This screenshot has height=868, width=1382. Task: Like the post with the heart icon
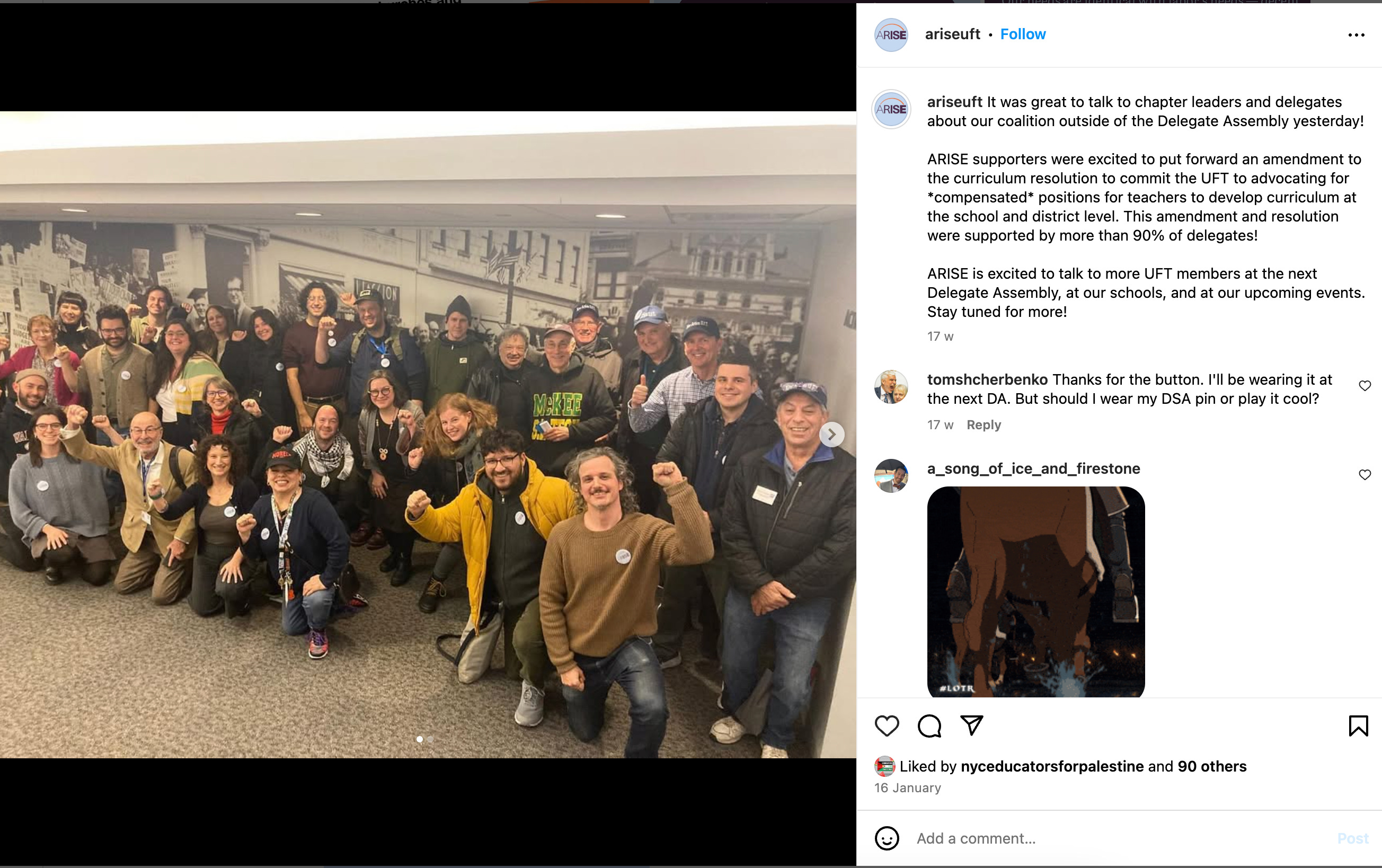[x=887, y=725]
